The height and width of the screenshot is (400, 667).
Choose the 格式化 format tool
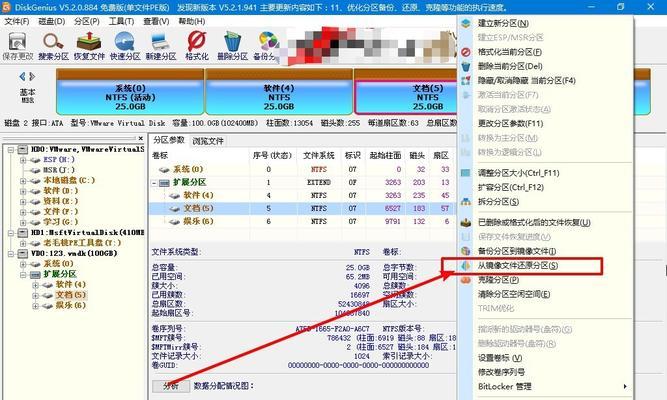(197, 46)
